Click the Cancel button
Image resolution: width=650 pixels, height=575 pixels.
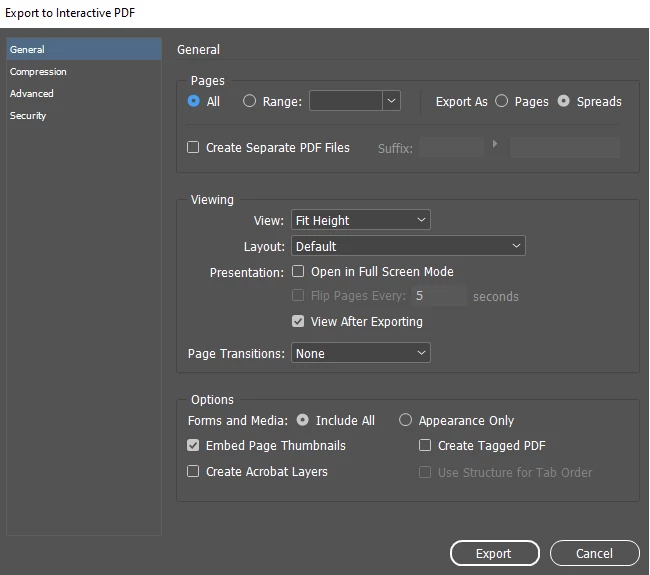594,553
